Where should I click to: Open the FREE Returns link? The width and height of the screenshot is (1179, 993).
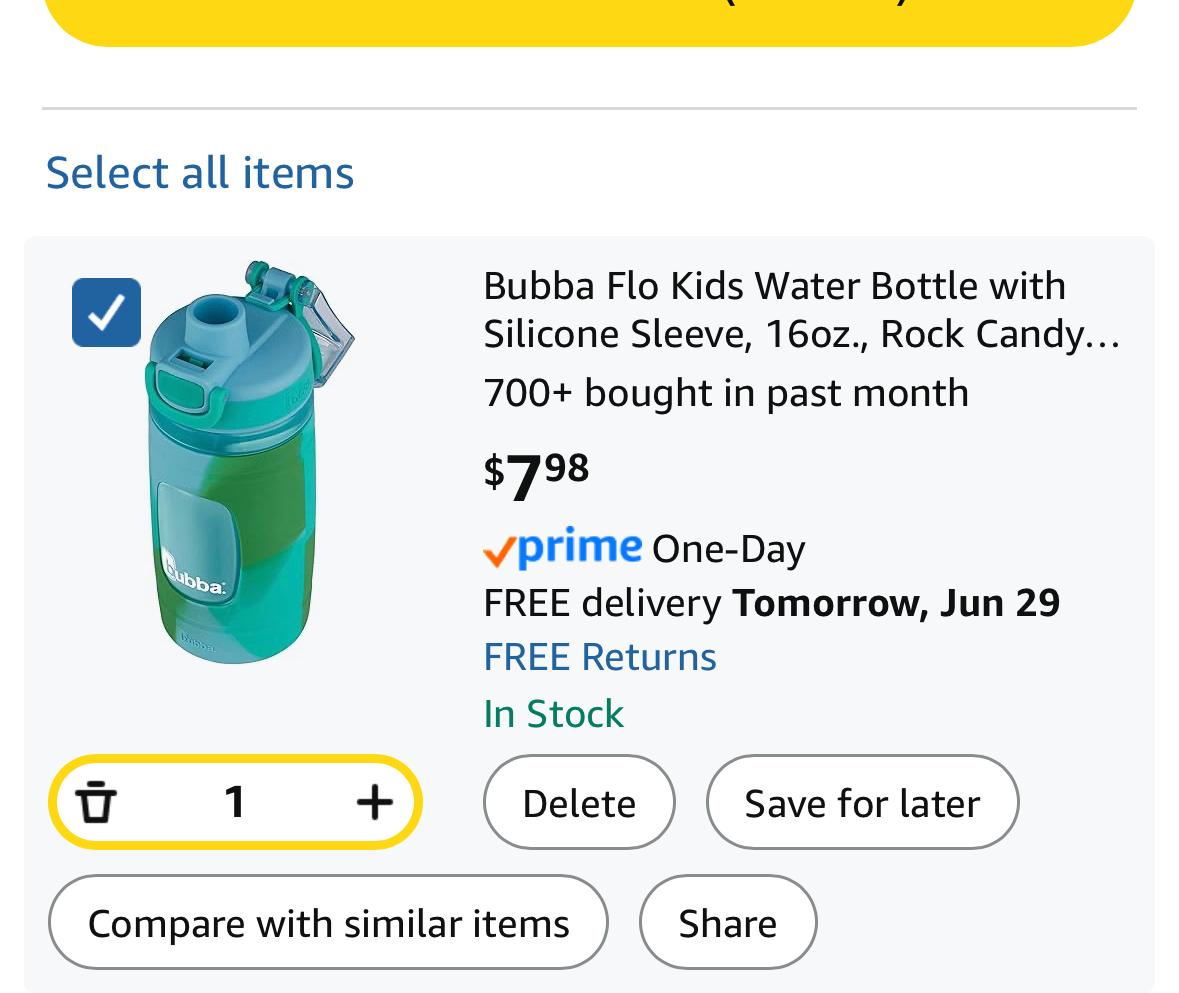(x=599, y=657)
